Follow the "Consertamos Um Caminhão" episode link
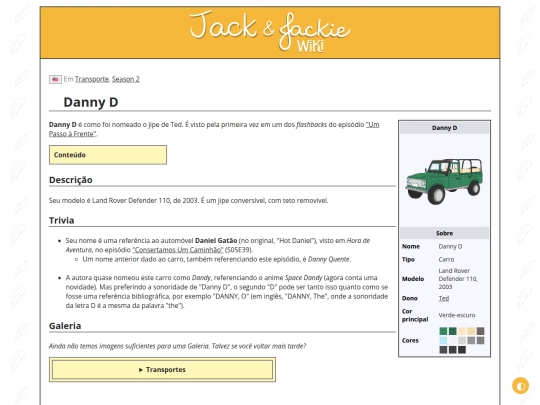The image size is (540, 405). coord(178,250)
